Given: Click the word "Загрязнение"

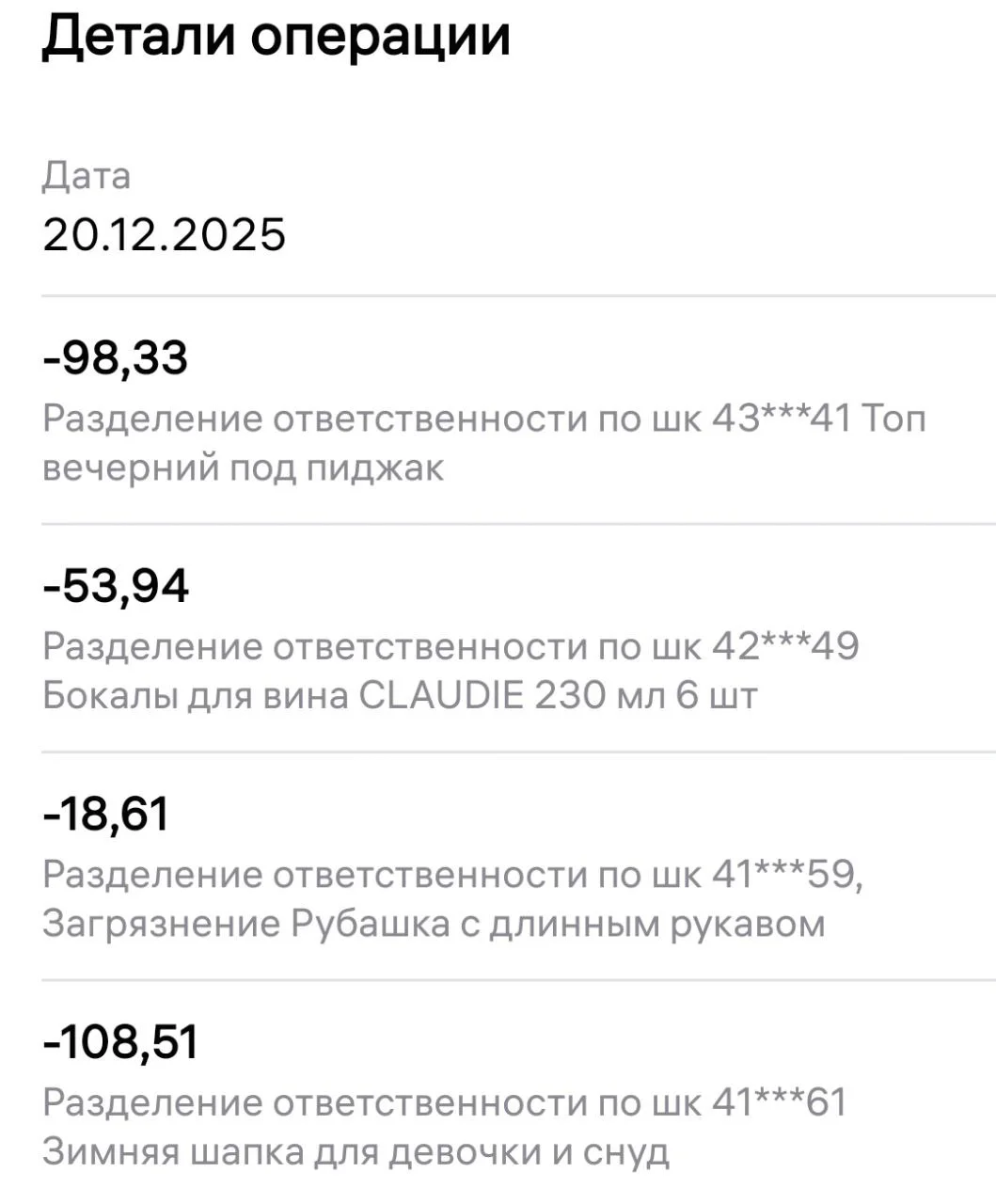Looking at the screenshot, I should point(162,924).
